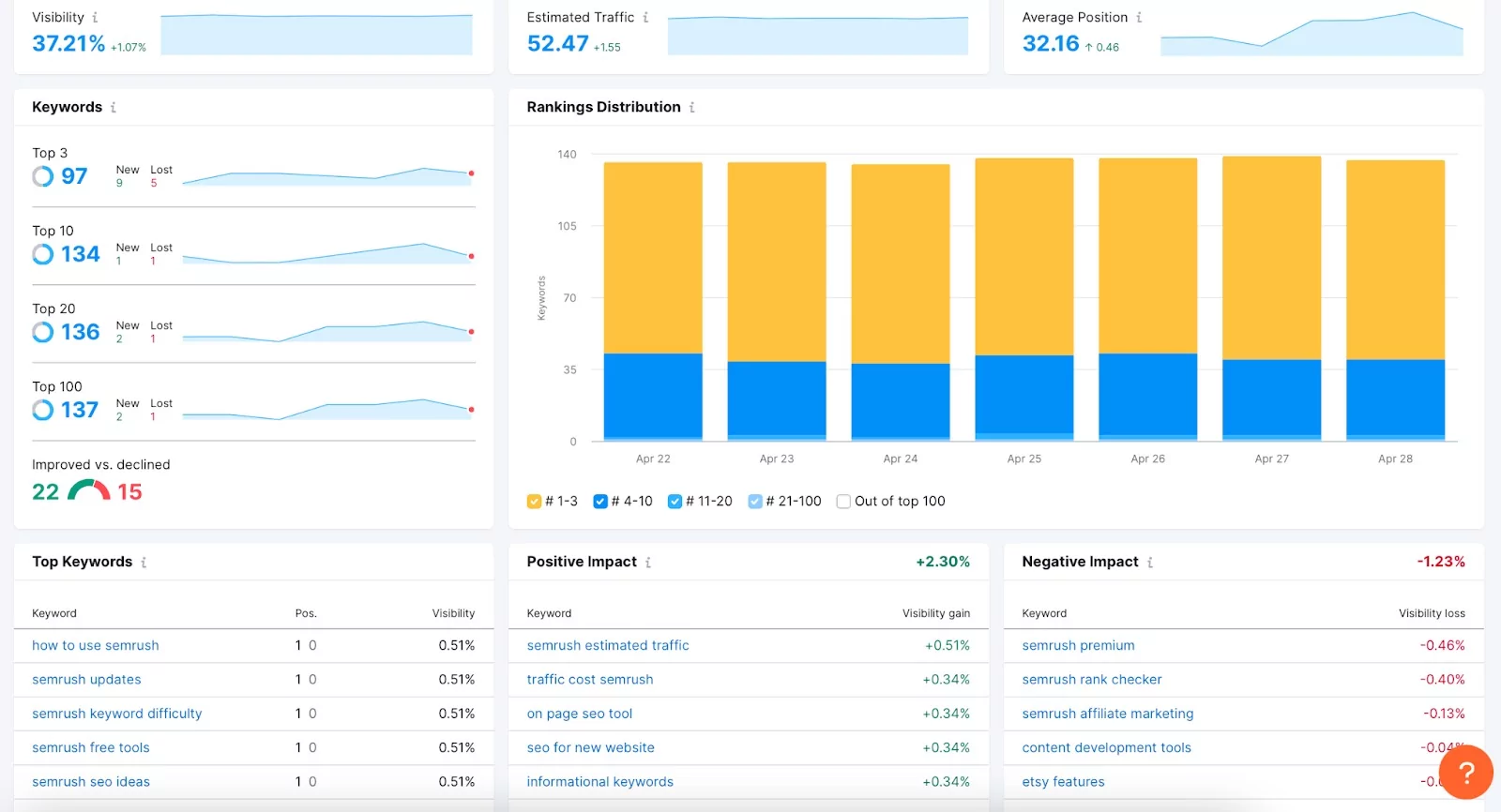Uncheck the # 1-3 rankings checkbox
The height and width of the screenshot is (812, 1501).
(535, 502)
